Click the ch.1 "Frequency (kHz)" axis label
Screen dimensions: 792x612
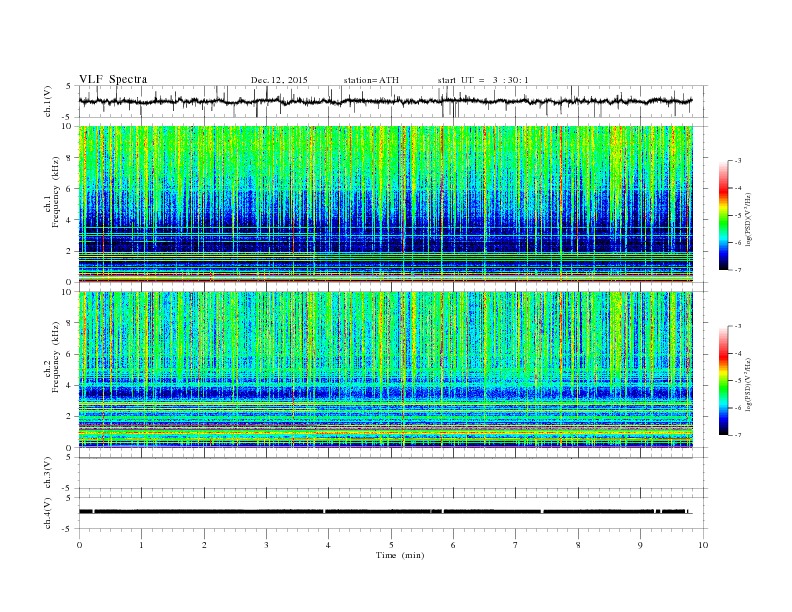[x=56, y=192]
